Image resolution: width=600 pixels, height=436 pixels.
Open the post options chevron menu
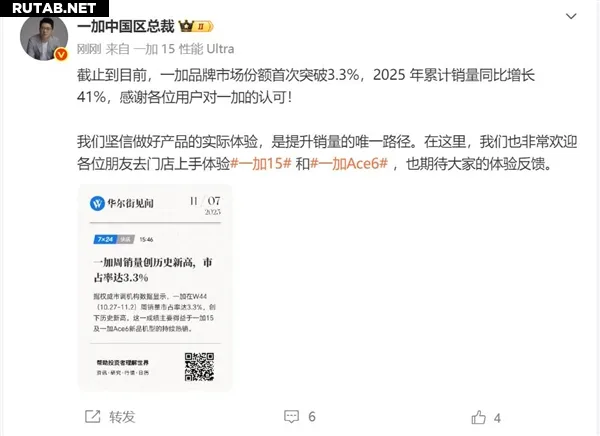coord(571,16)
